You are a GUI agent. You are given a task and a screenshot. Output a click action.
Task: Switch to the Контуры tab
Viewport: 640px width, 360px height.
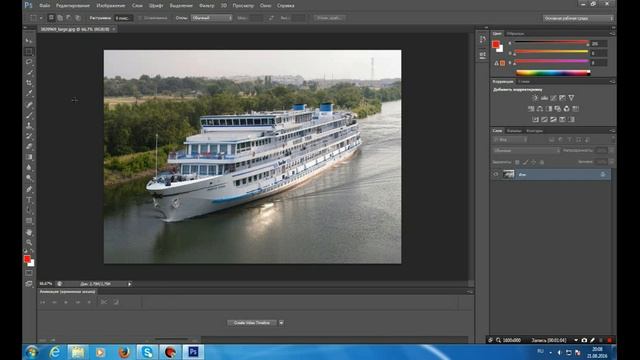pos(534,131)
